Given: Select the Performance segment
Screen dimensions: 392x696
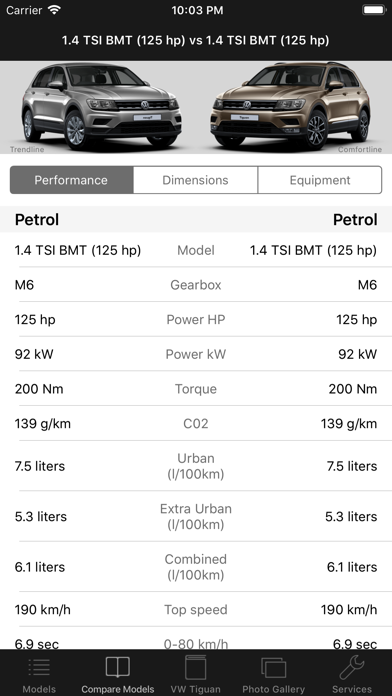Looking at the screenshot, I should pyautogui.click(x=71, y=180).
